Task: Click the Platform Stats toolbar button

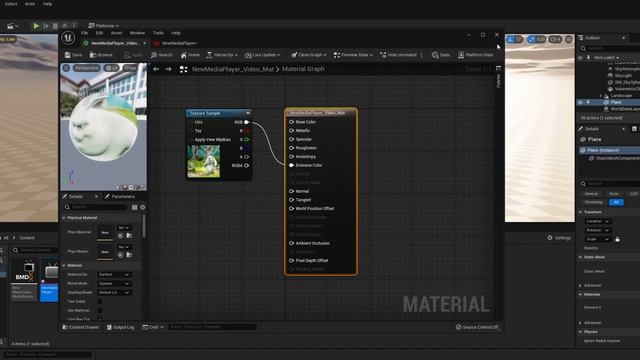Action: (x=476, y=55)
